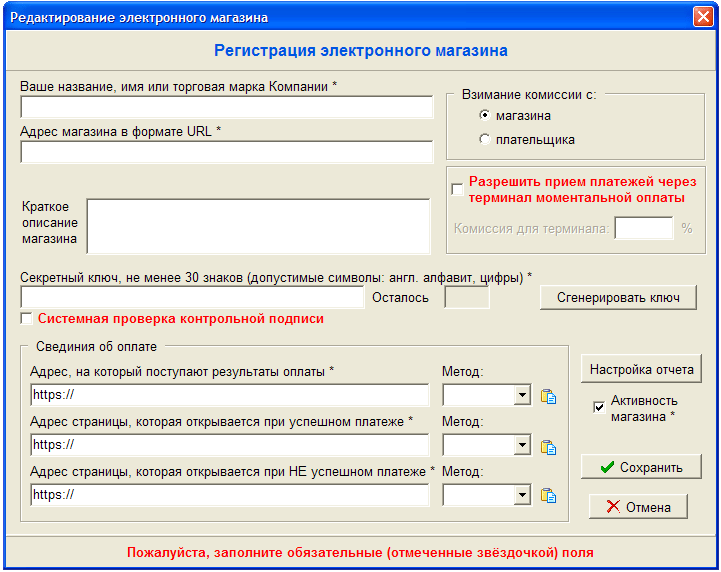The width and height of the screenshot is (721, 572).
Task: Expand Метод dropdown for successful payment page
Action: pyautogui.click(x=521, y=446)
